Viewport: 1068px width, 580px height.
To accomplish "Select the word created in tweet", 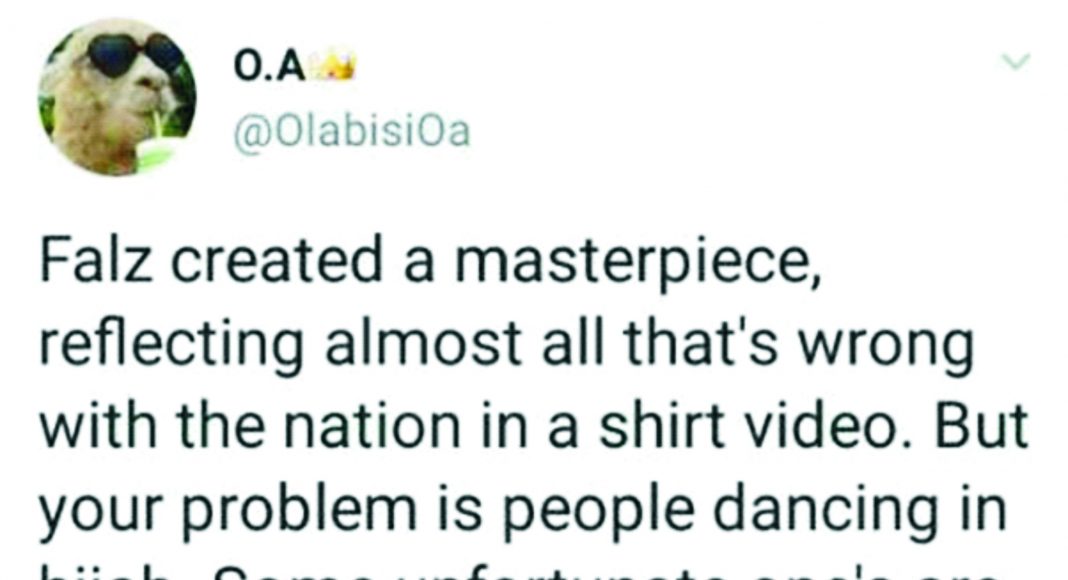I will 276,262.
